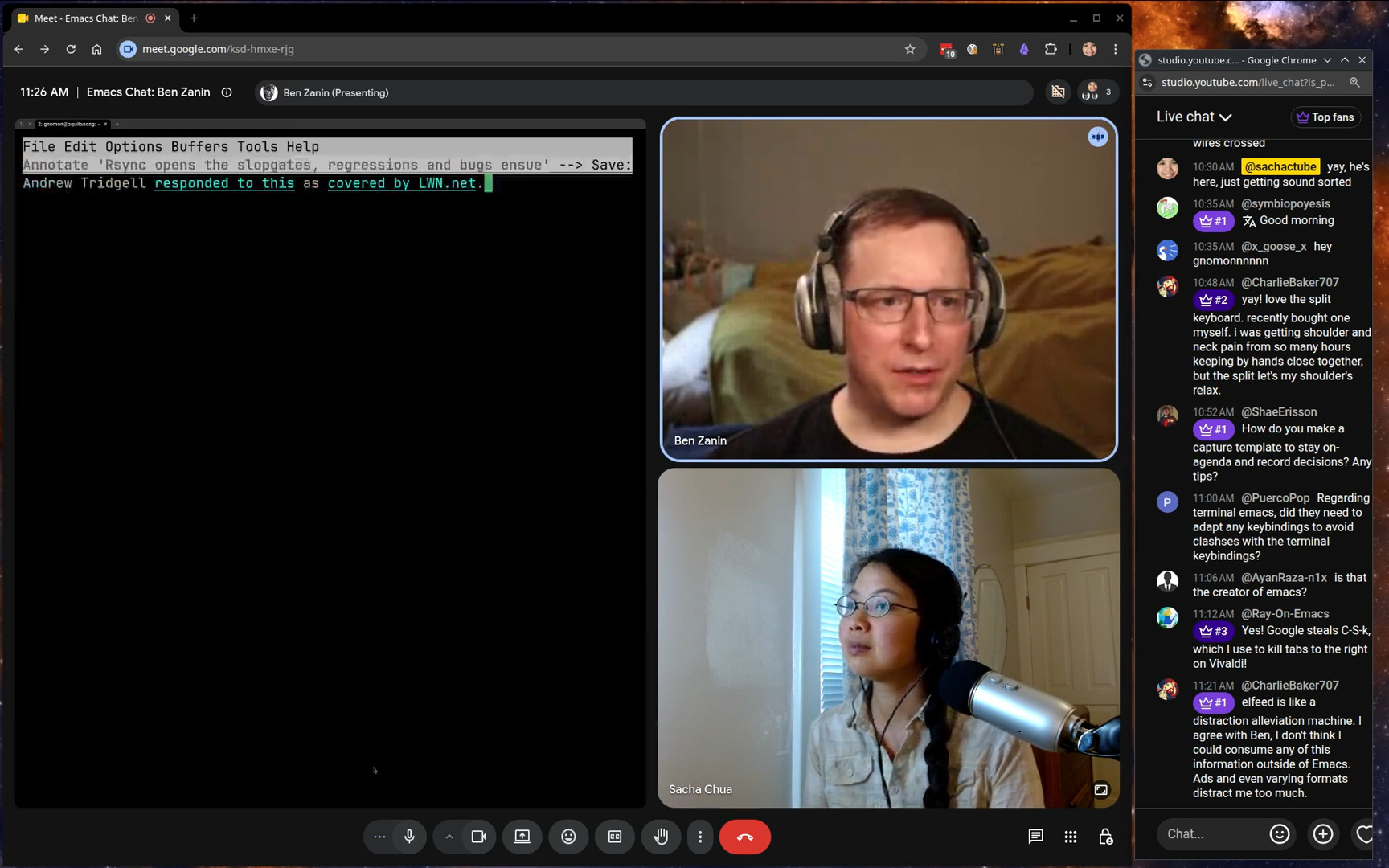Open the Options menu in Emacs
The image size is (1389, 868).
(133, 146)
